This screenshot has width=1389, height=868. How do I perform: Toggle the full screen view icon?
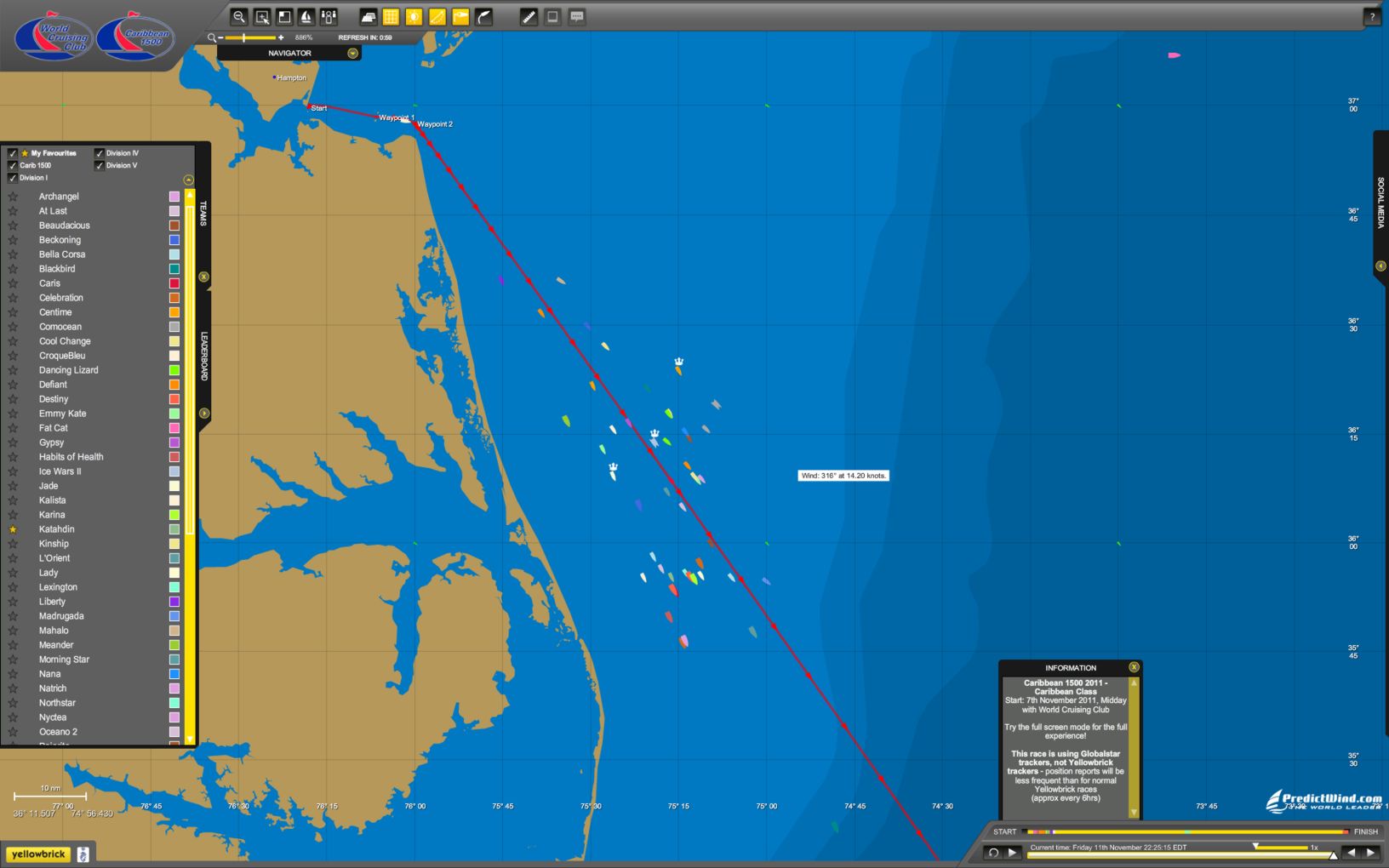click(x=284, y=16)
